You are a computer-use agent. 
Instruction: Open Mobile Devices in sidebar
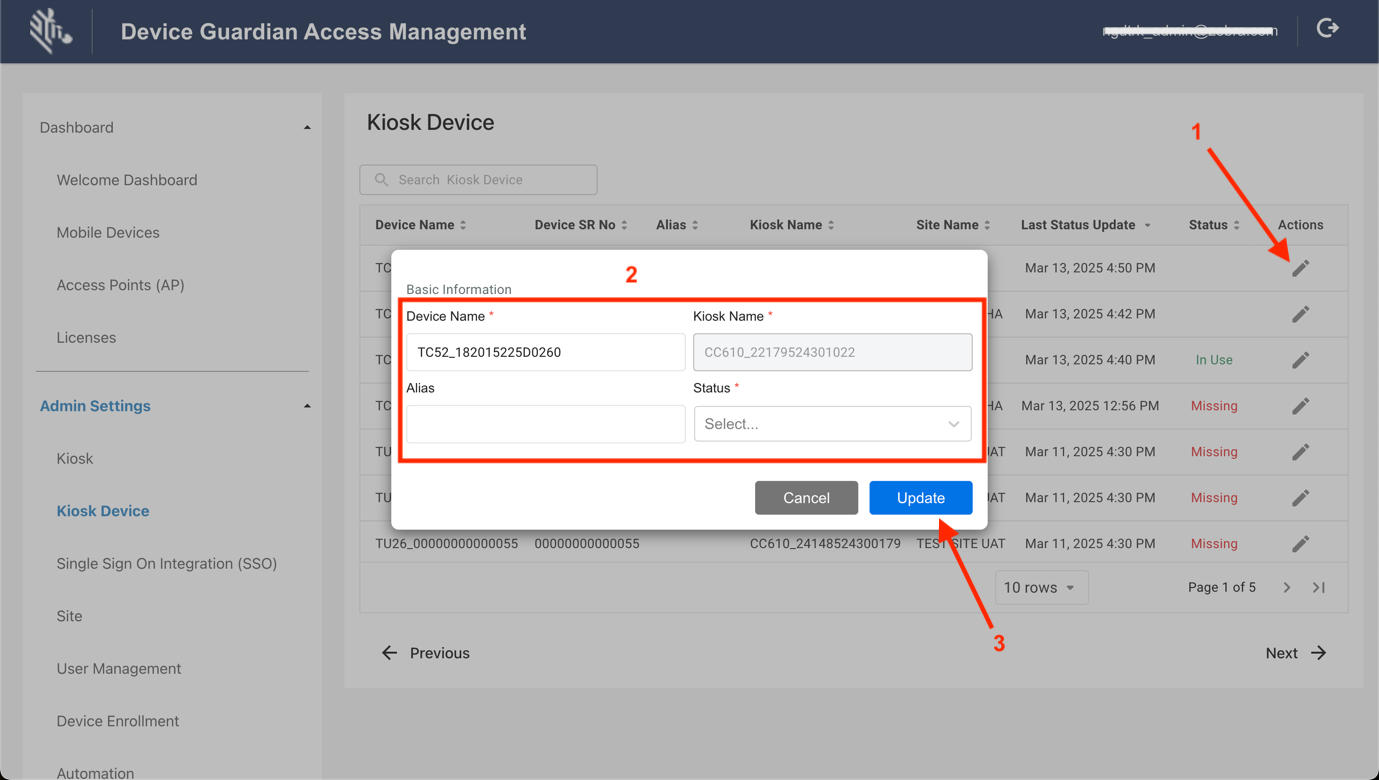coord(108,233)
